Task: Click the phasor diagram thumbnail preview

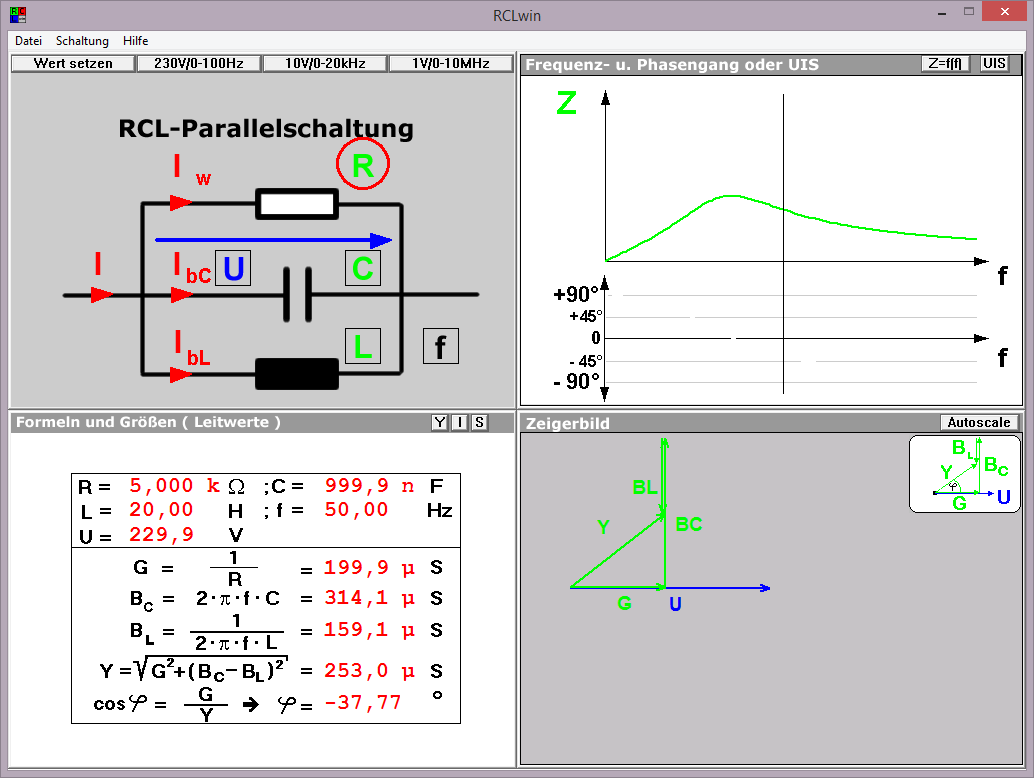Action: [x=964, y=474]
